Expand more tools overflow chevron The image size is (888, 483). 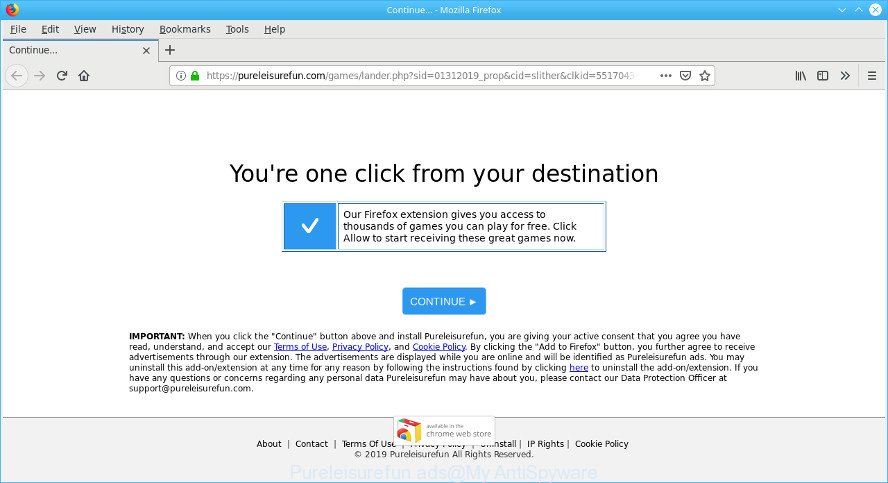(x=845, y=76)
